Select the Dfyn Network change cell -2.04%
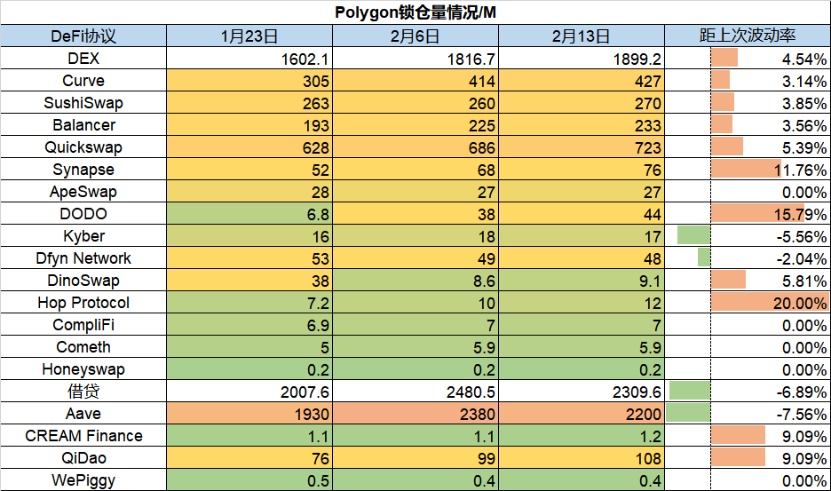 748,258
